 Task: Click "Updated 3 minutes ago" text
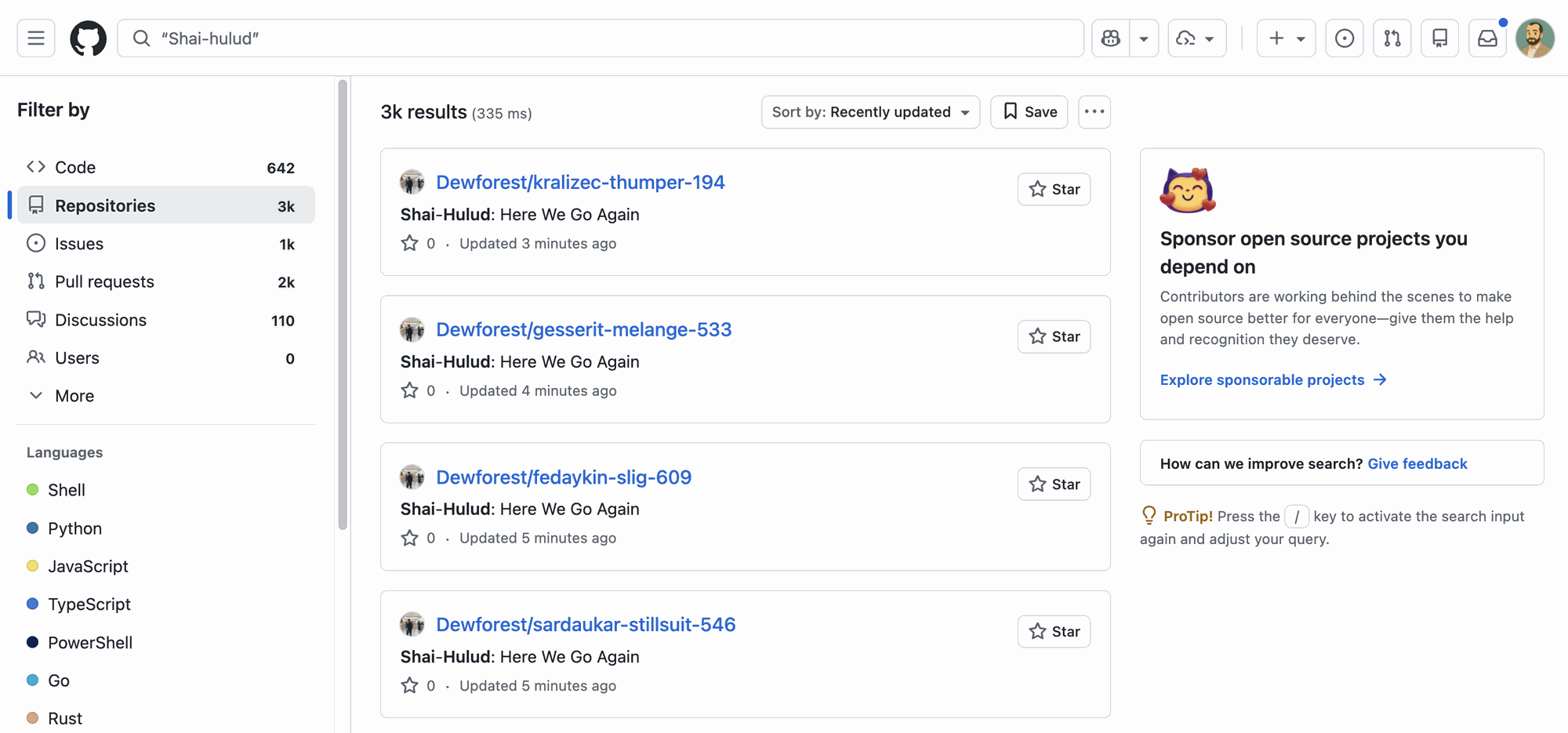pyautogui.click(x=538, y=243)
